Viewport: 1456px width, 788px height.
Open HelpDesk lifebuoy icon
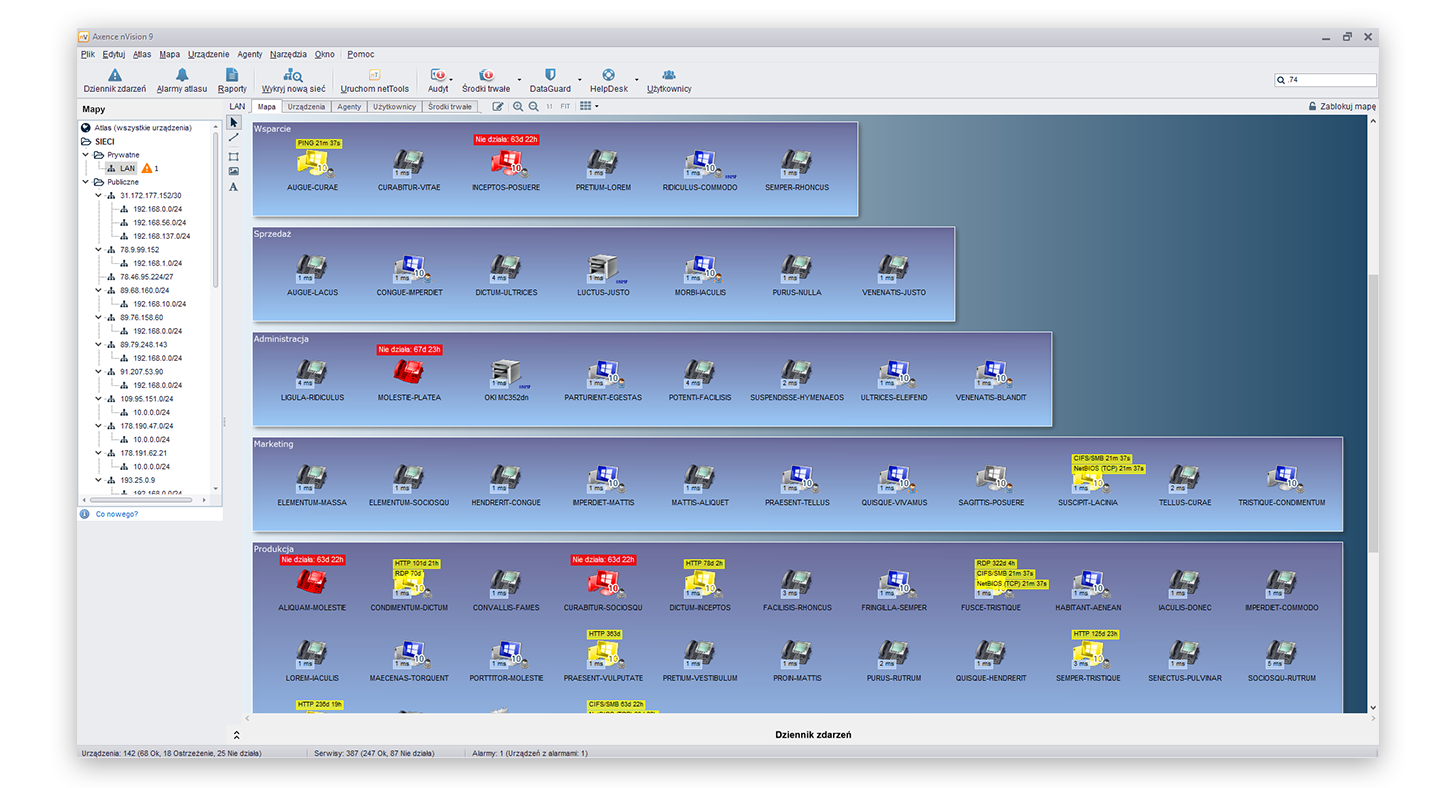click(607, 75)
